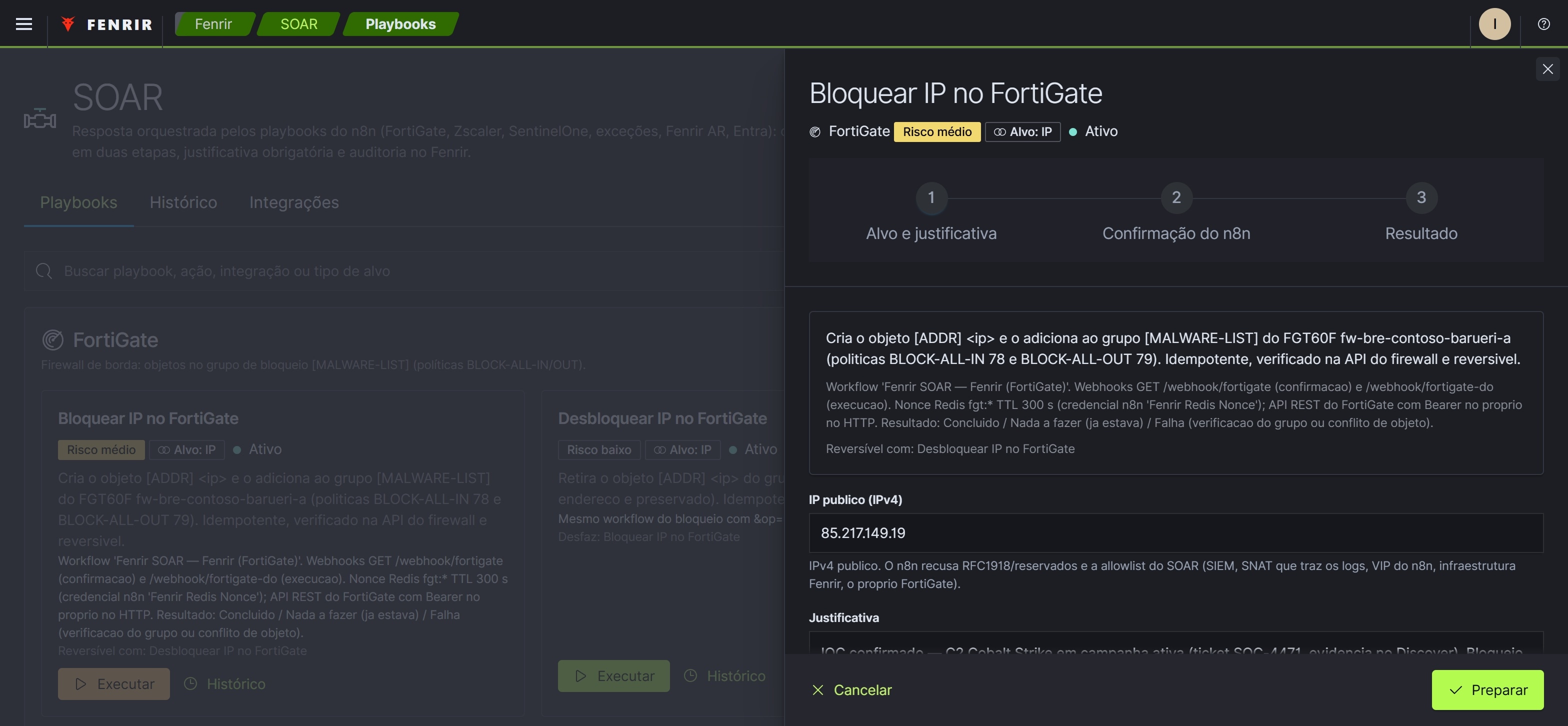Viewport: 1568px width, 726px height.
Task: Click Risco médio badge on Bloquear card
Action: click(x=101, y=449)
